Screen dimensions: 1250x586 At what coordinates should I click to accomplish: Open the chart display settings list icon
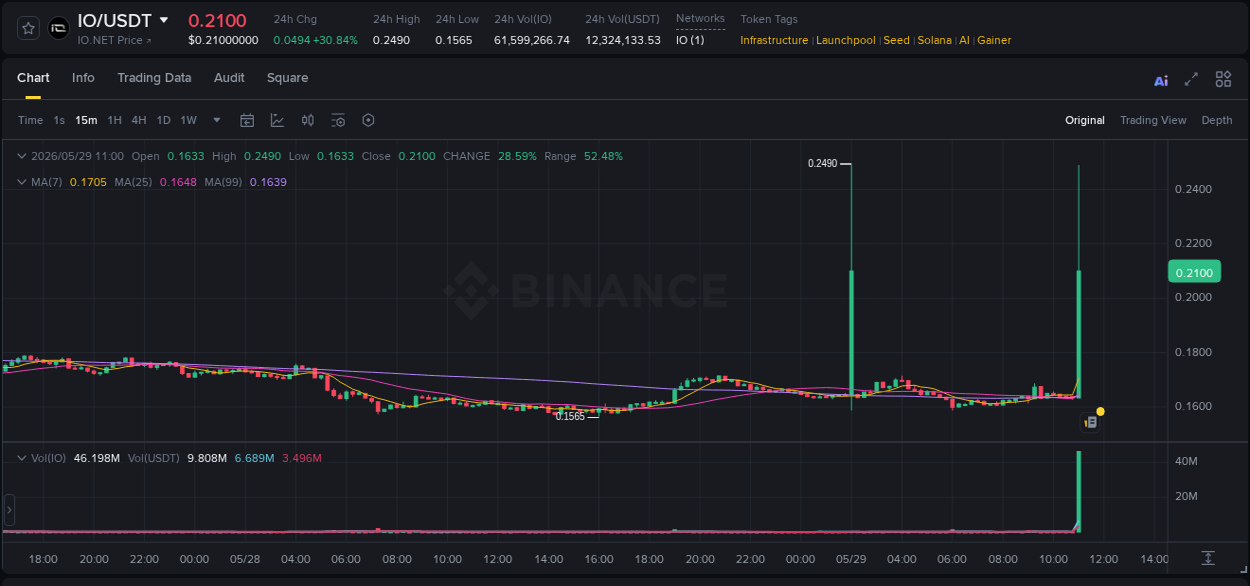click(338, 120)
